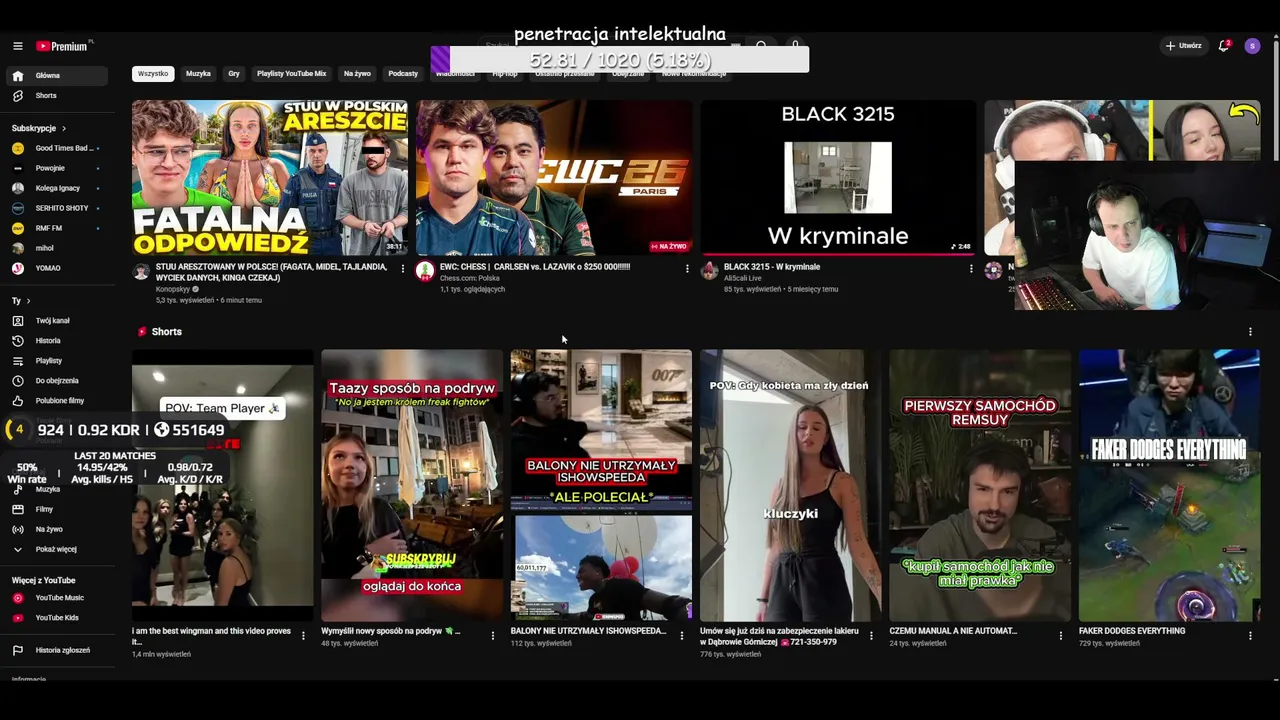Viewport: 1280px width, 720px height.
Task: Open the SERHITO SHOTY subscription channel
Action: pyautogui.click(x=56, y=208)
